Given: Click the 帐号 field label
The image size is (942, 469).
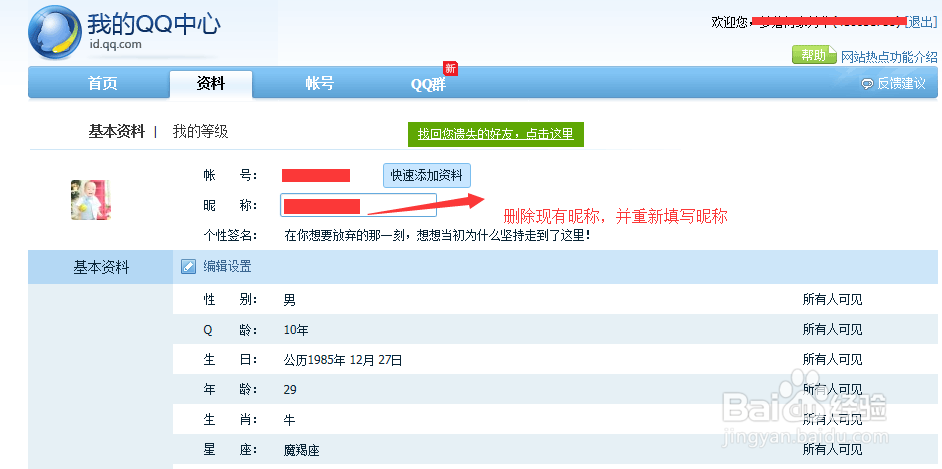Looking at the screenshot, I should [230, 175].
